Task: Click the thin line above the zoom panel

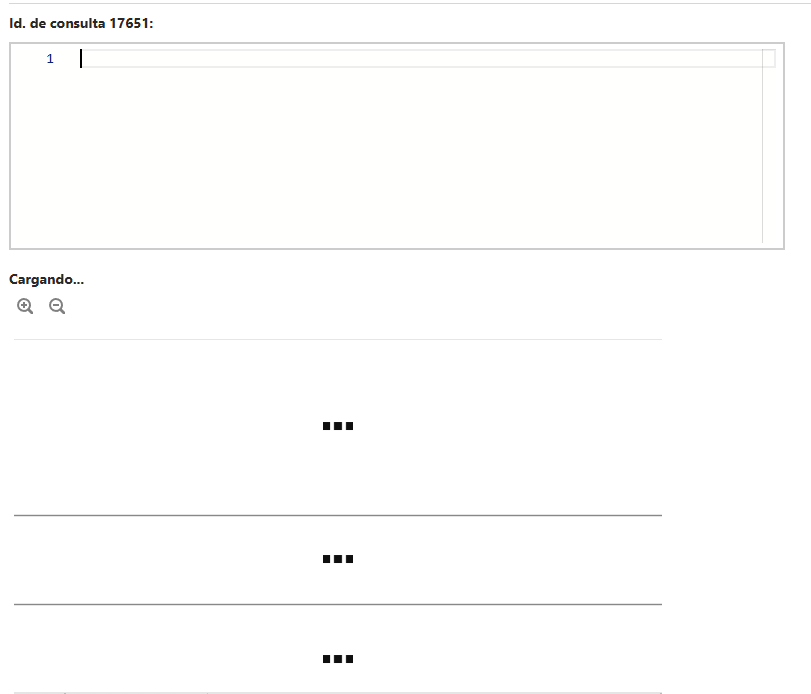Action: (338, 340)
